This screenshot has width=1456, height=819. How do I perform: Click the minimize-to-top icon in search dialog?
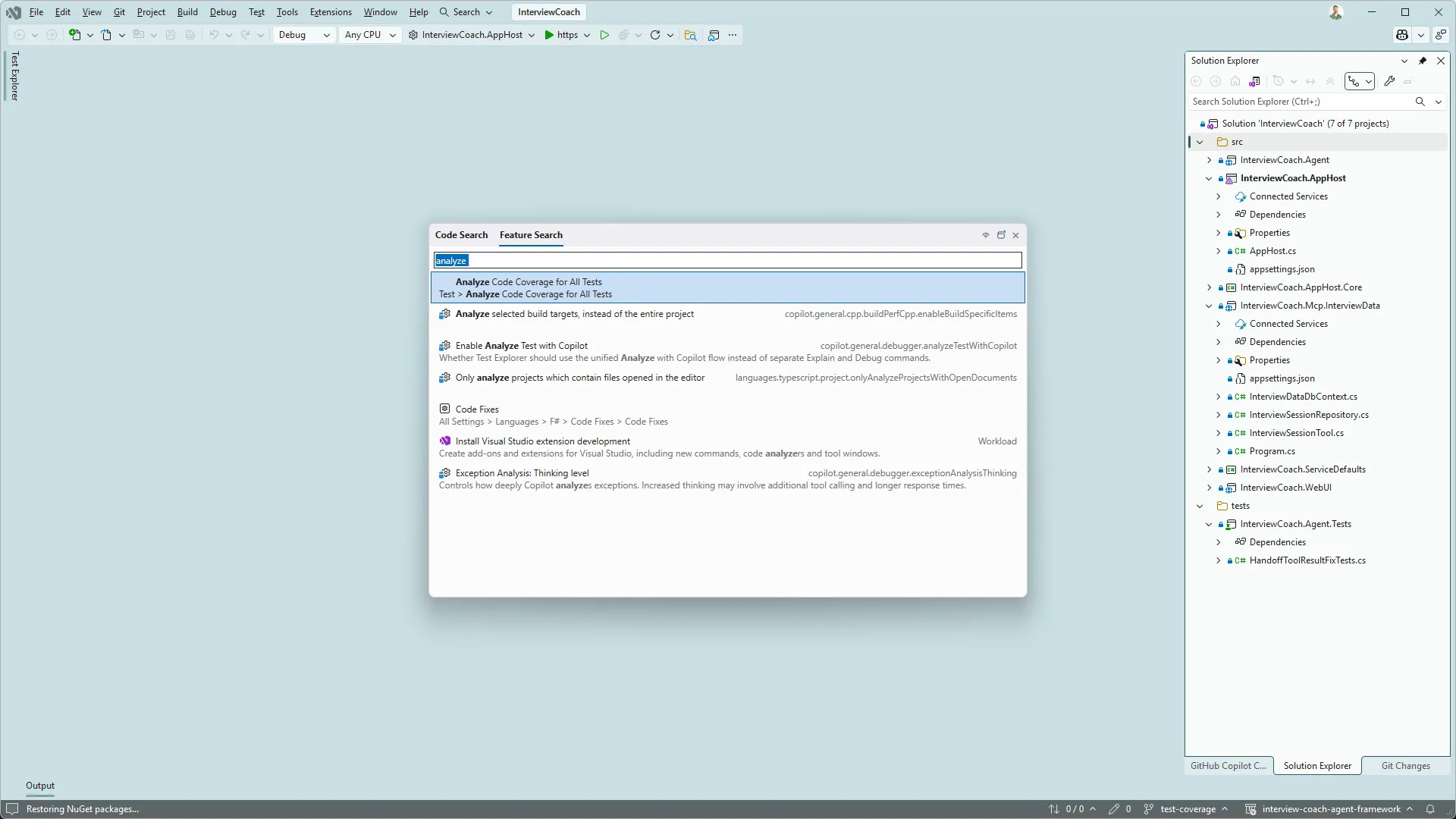click(x=986, y=235)
